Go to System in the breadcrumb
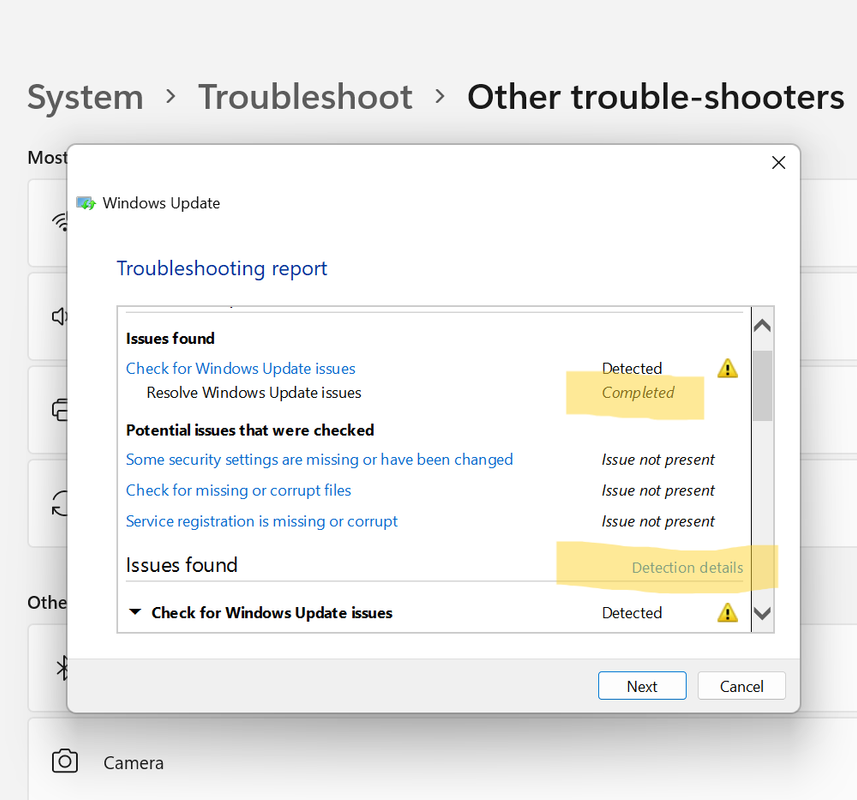 (85, 97)
